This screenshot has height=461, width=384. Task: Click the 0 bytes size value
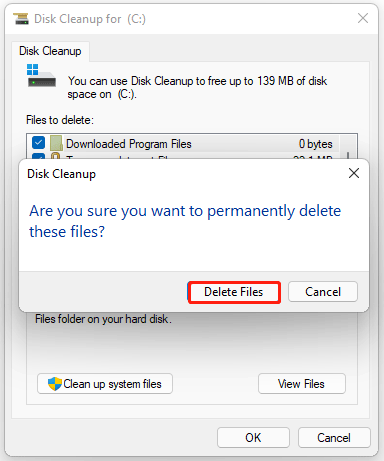315,144
